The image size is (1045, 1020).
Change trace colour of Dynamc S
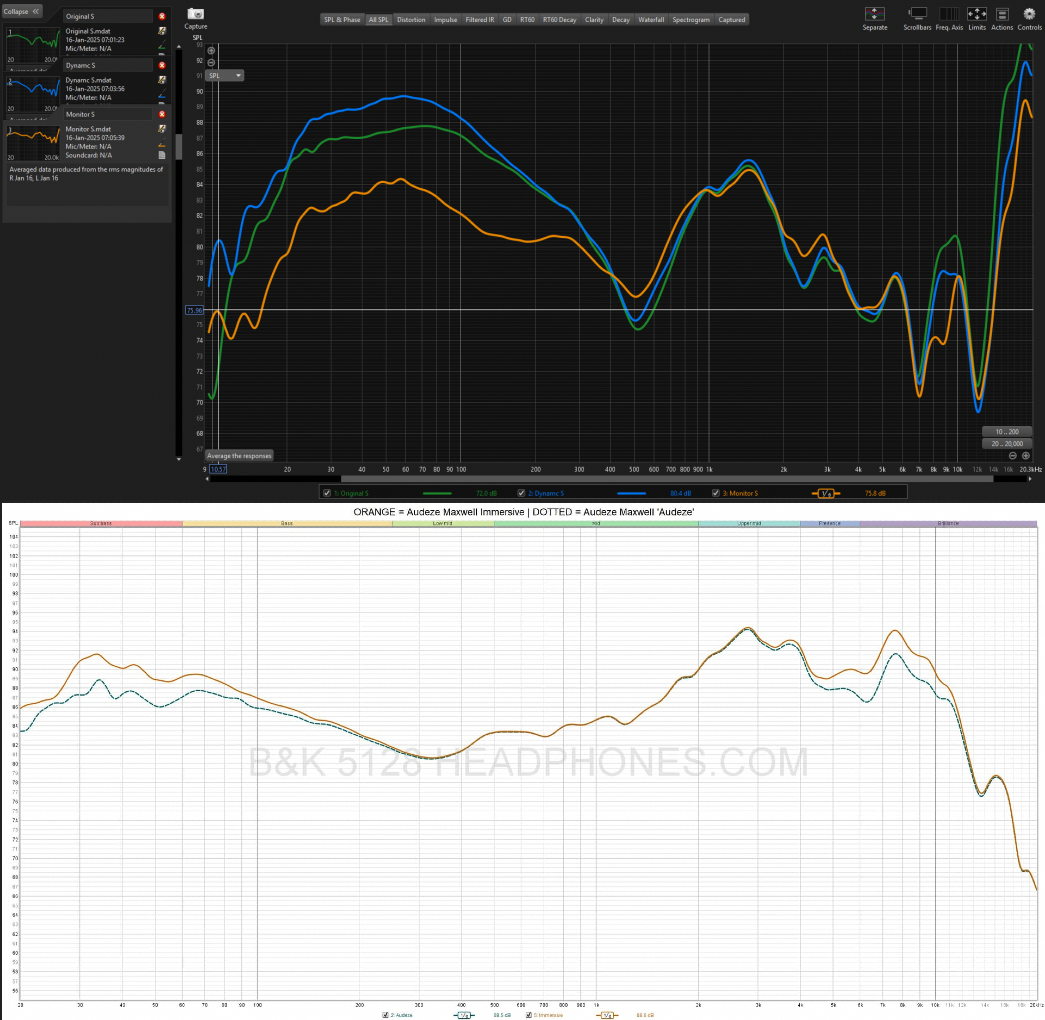click(x=161, y=95)
